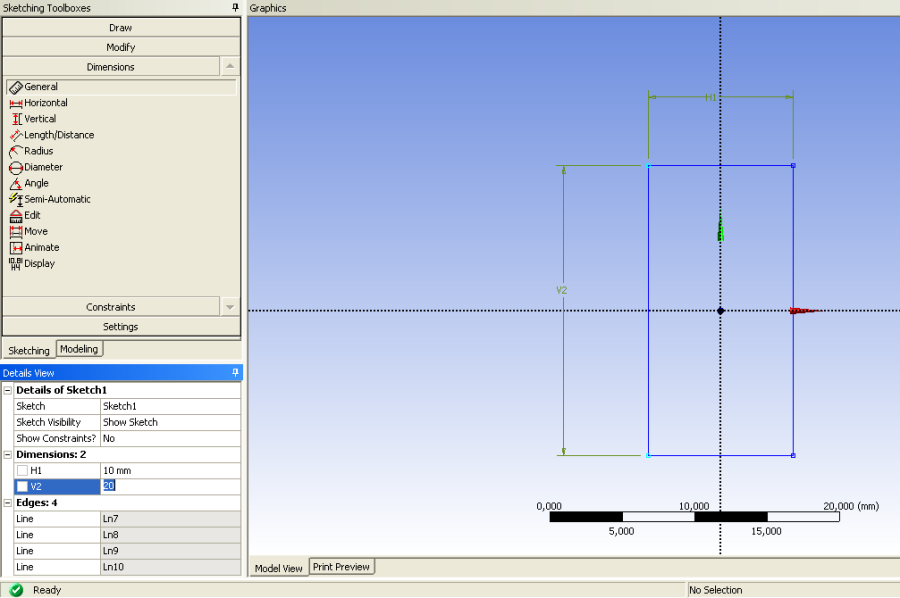Click the V2 value input field
This screenshot has height=598, width=900.
click(170, 486)
